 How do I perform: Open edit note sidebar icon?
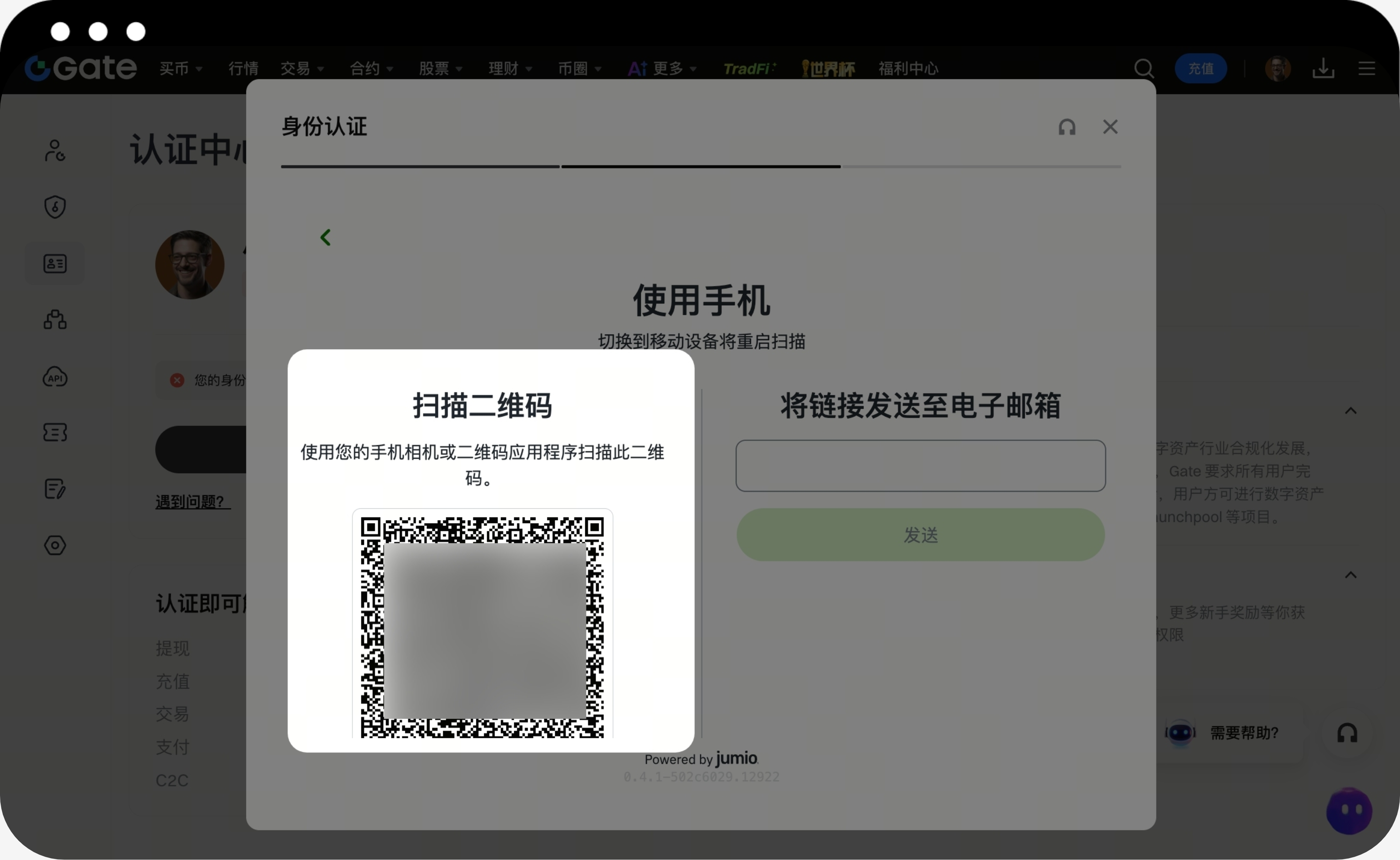(x=55, y=489)
